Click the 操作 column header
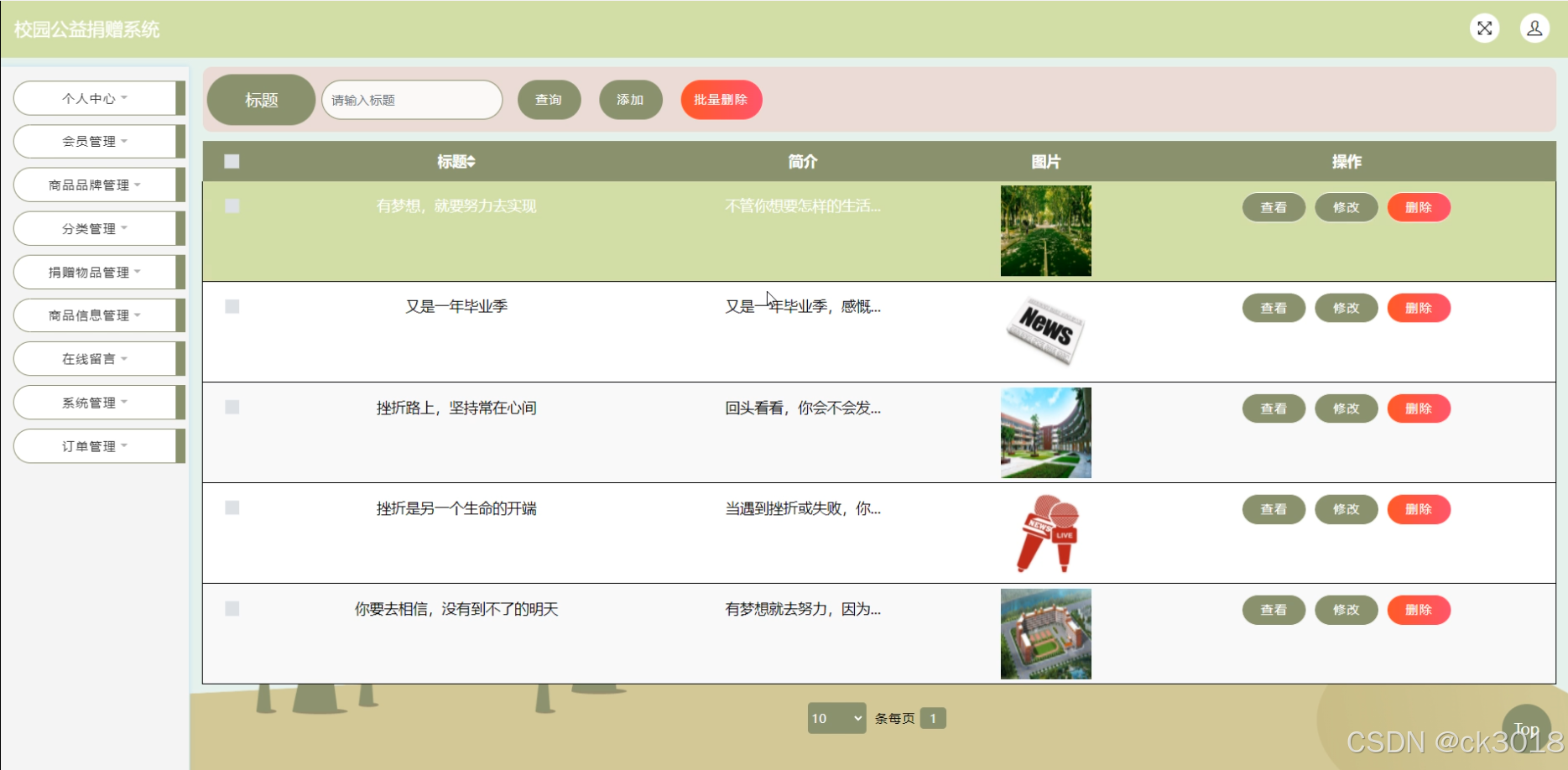Screen dimensions: 1568x770 pyautogui.click(x=1347, y=162)
